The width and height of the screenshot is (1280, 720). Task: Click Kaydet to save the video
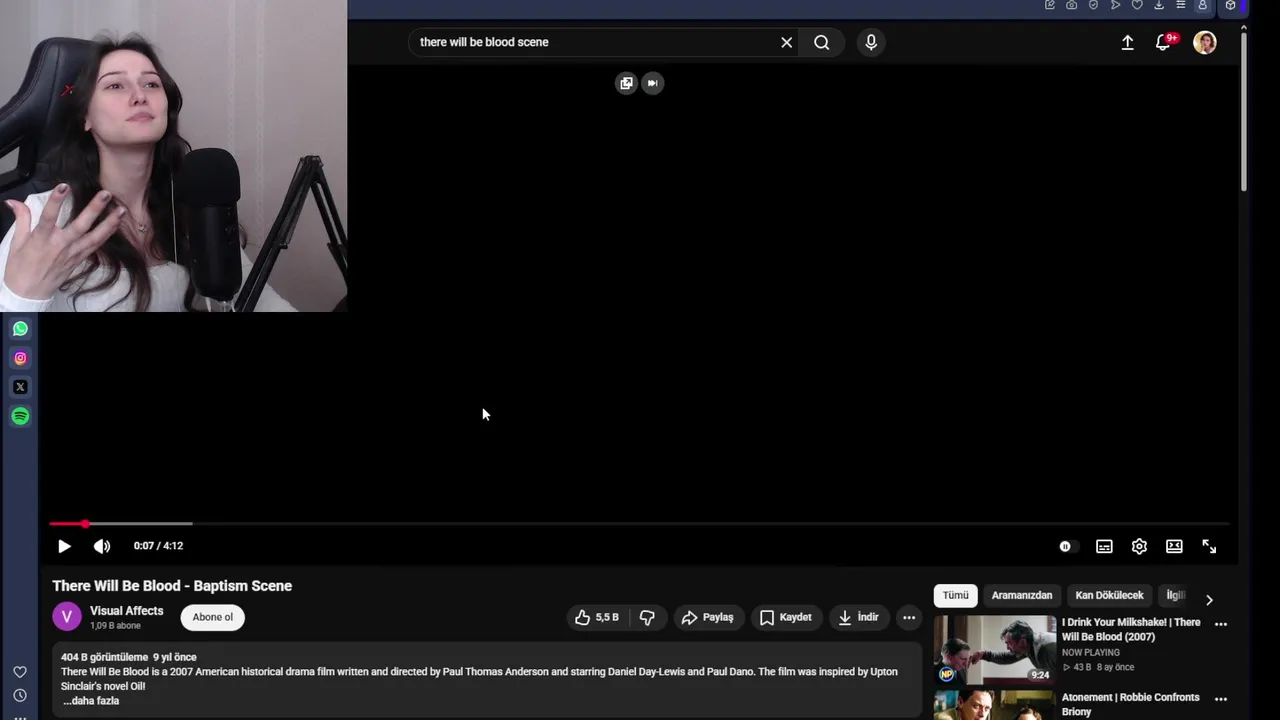point(786,618)
